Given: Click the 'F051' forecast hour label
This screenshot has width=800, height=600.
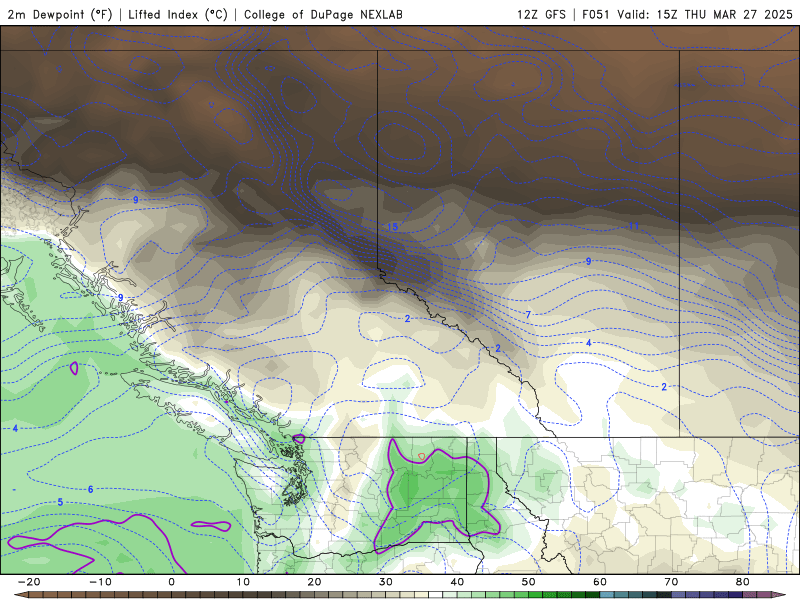Looking at the screenshot, I should click(595, 14).
